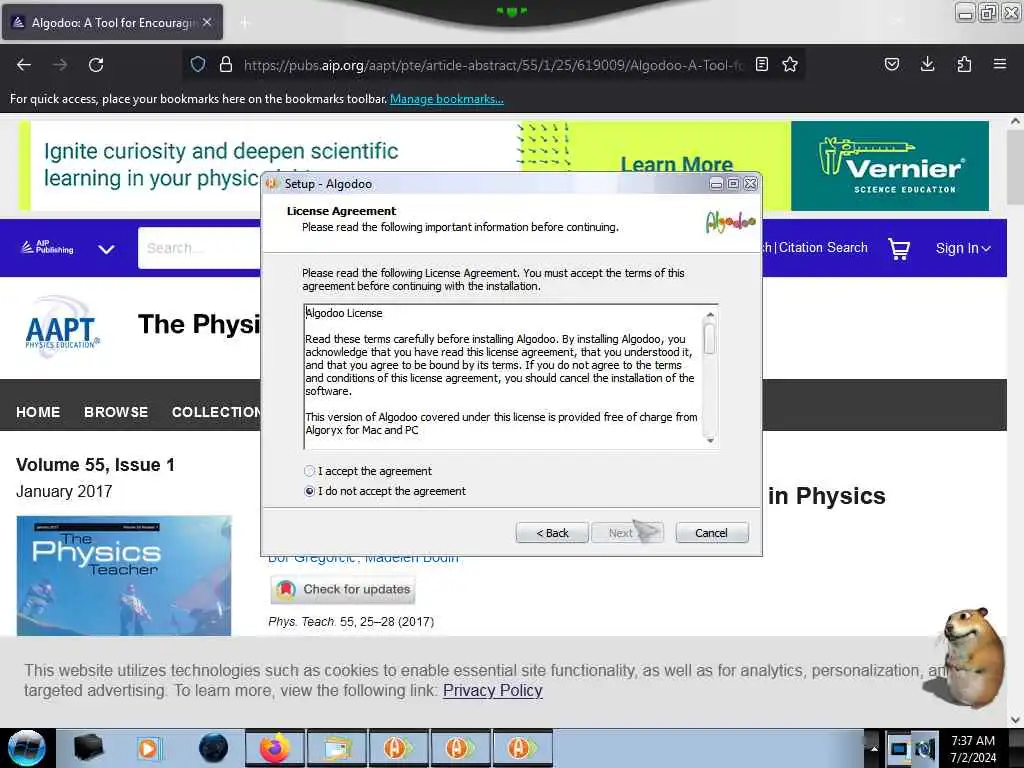1024x768 pixels.
Task: Switch to Firefox in taskbar
Action: point(275,748)
